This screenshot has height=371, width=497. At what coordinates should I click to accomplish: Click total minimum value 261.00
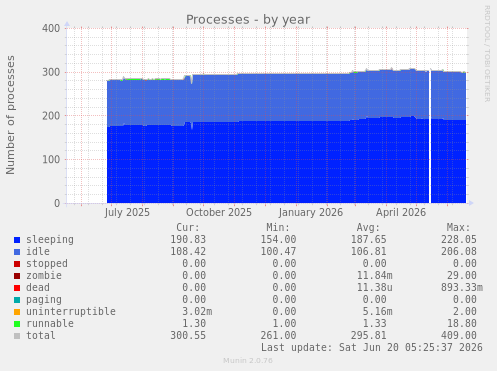point(278,335)
